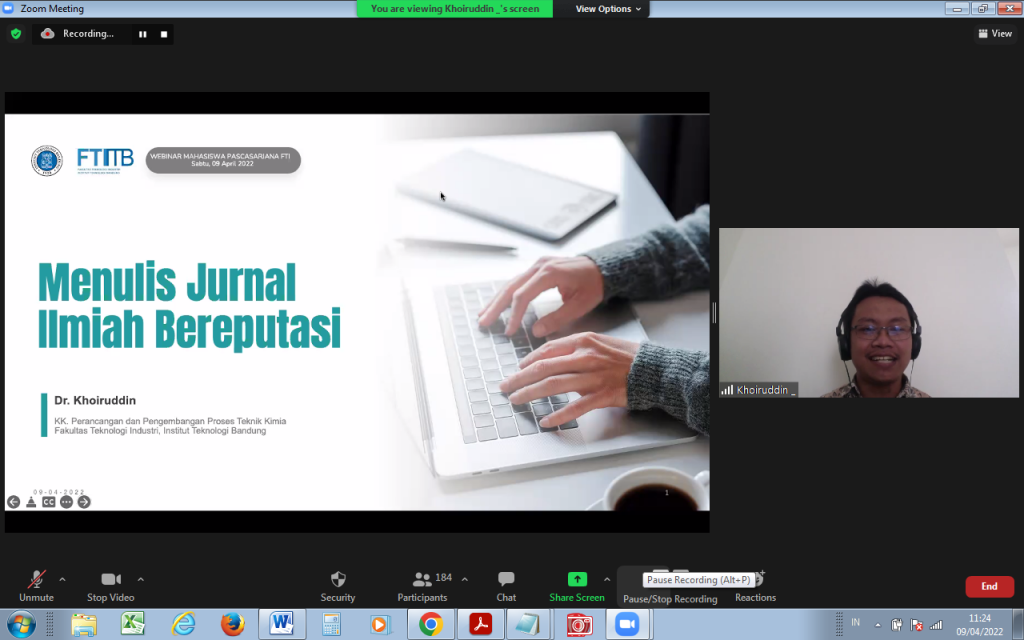The width and height of the screenshot is (1024, 640).
Task: Expand audio options arrow beside Unmute
Action: click(62, 579)
